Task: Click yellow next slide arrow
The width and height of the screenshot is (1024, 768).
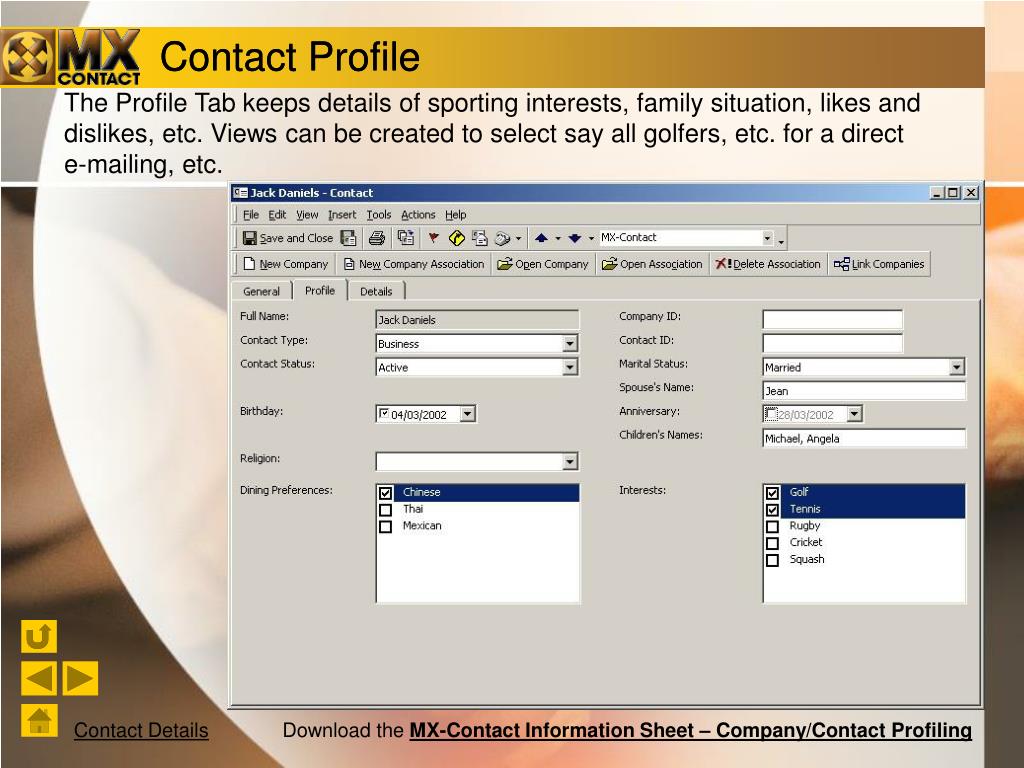Action: (x=80, y=678)
